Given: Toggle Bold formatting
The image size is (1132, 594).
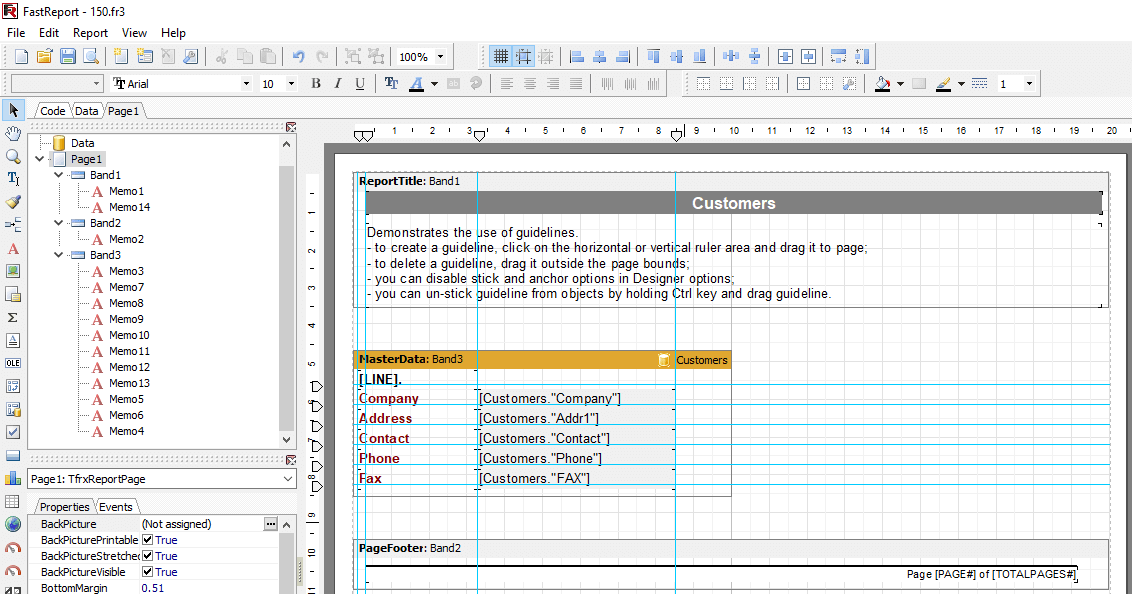Looking at the screenshot, I should [315, 84].
